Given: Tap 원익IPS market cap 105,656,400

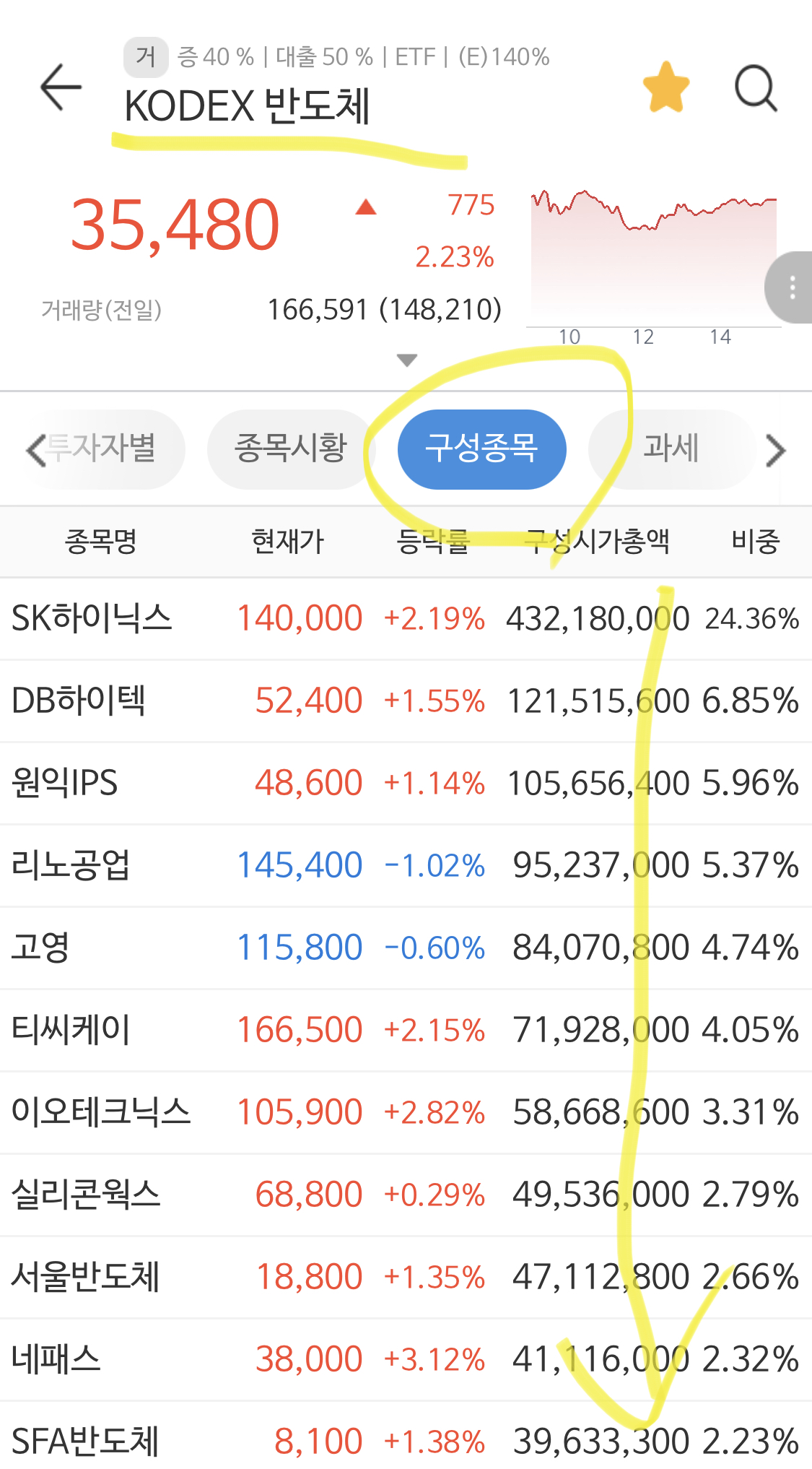Looking at the screenshot, I should (598, 784).
